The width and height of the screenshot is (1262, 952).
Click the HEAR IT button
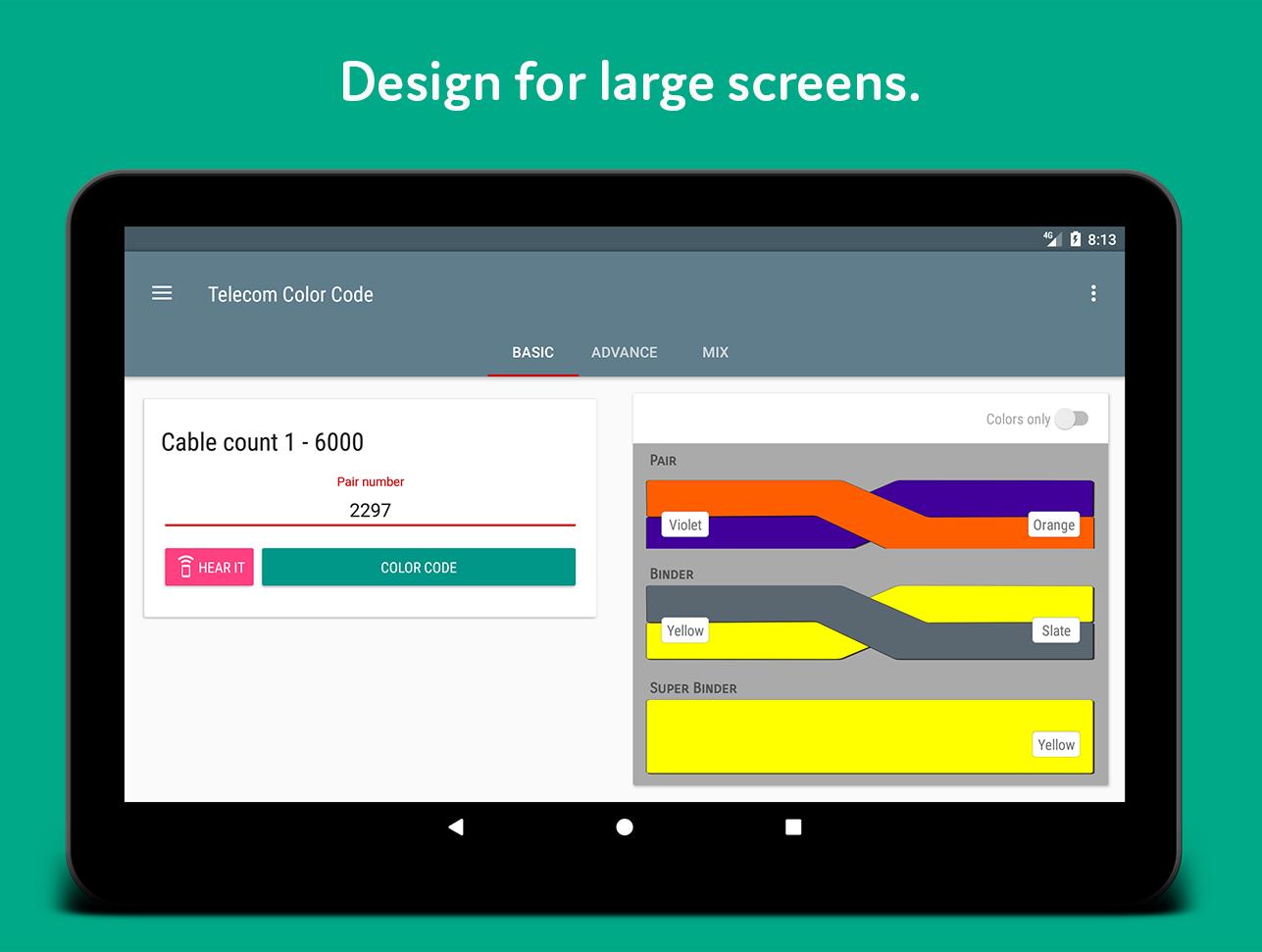click(209, 568)
